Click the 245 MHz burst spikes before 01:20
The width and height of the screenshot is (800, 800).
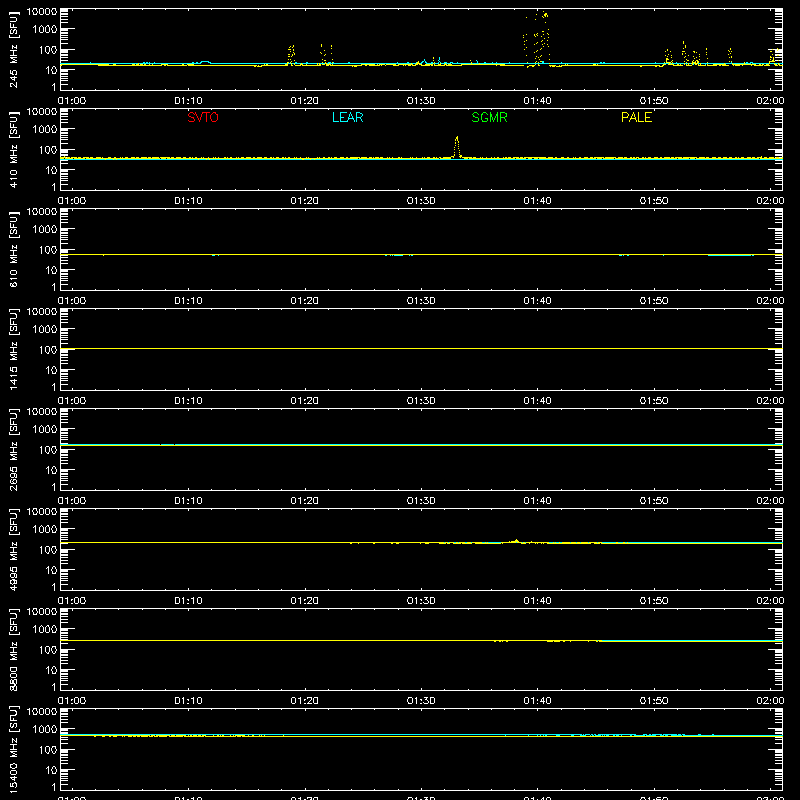291,55
